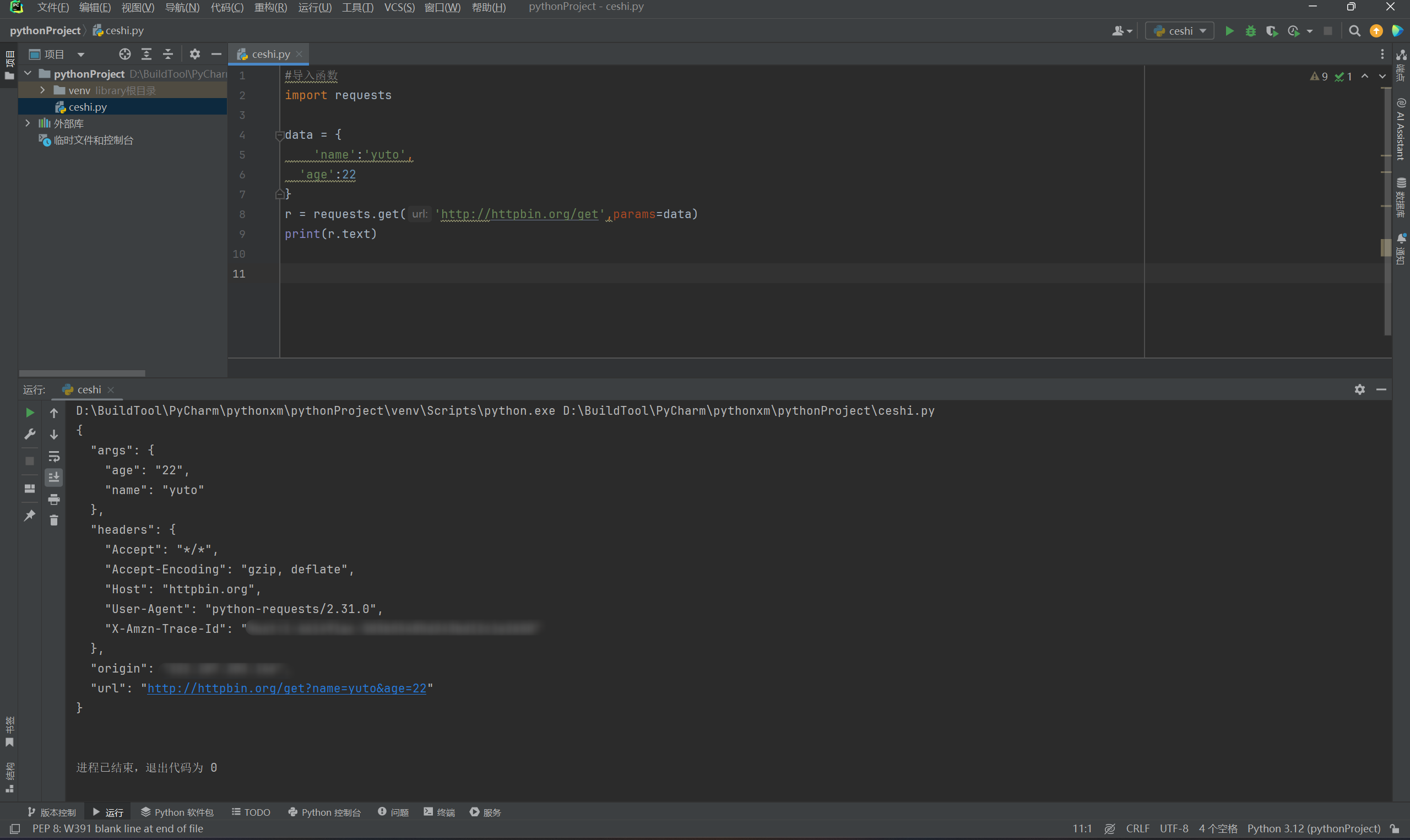
Task: Run ceshi with coverage icon
Action: pos(1272,30)
